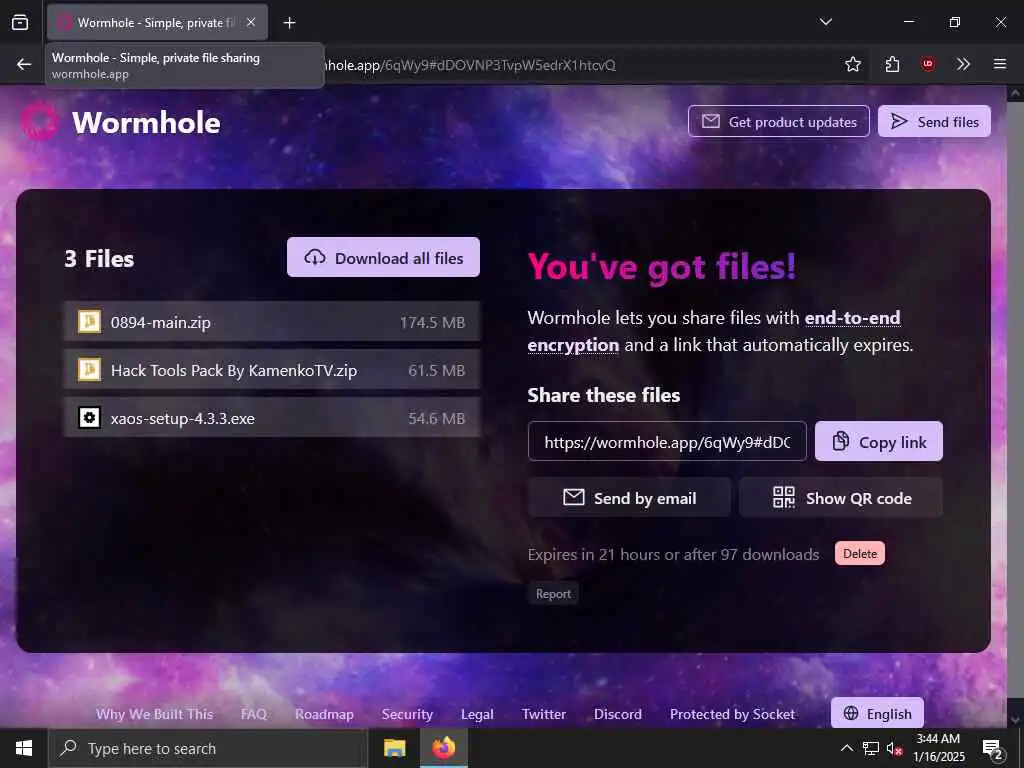Open the Security footer link

tap(407, 714)
